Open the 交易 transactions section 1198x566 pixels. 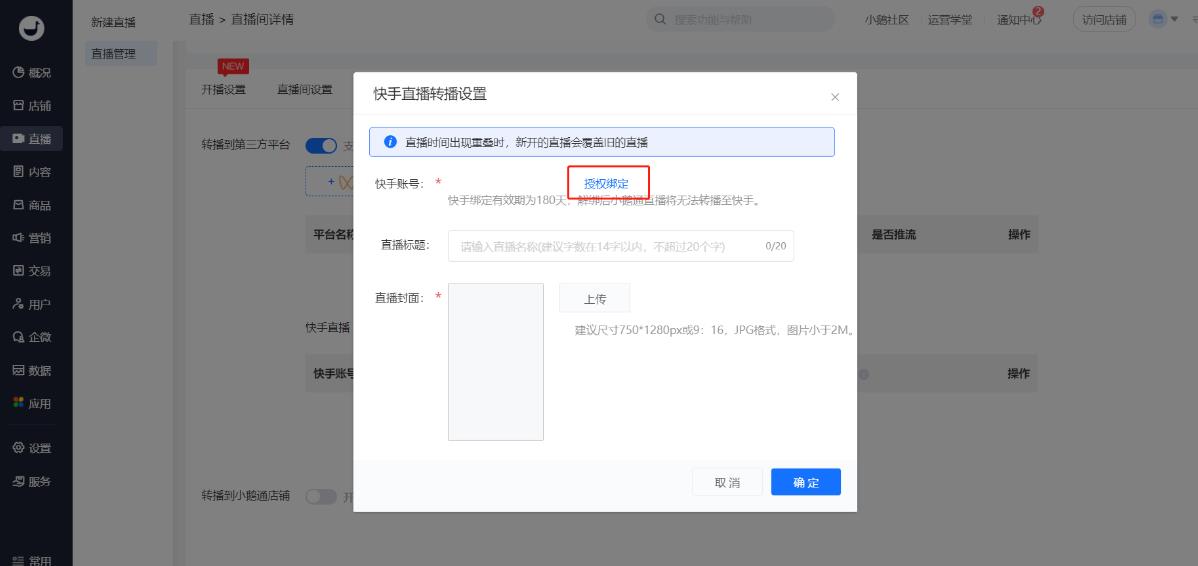pos(32,271)
